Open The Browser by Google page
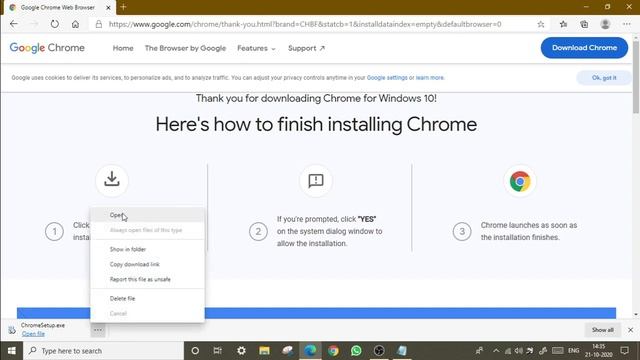 click(185, 48)
